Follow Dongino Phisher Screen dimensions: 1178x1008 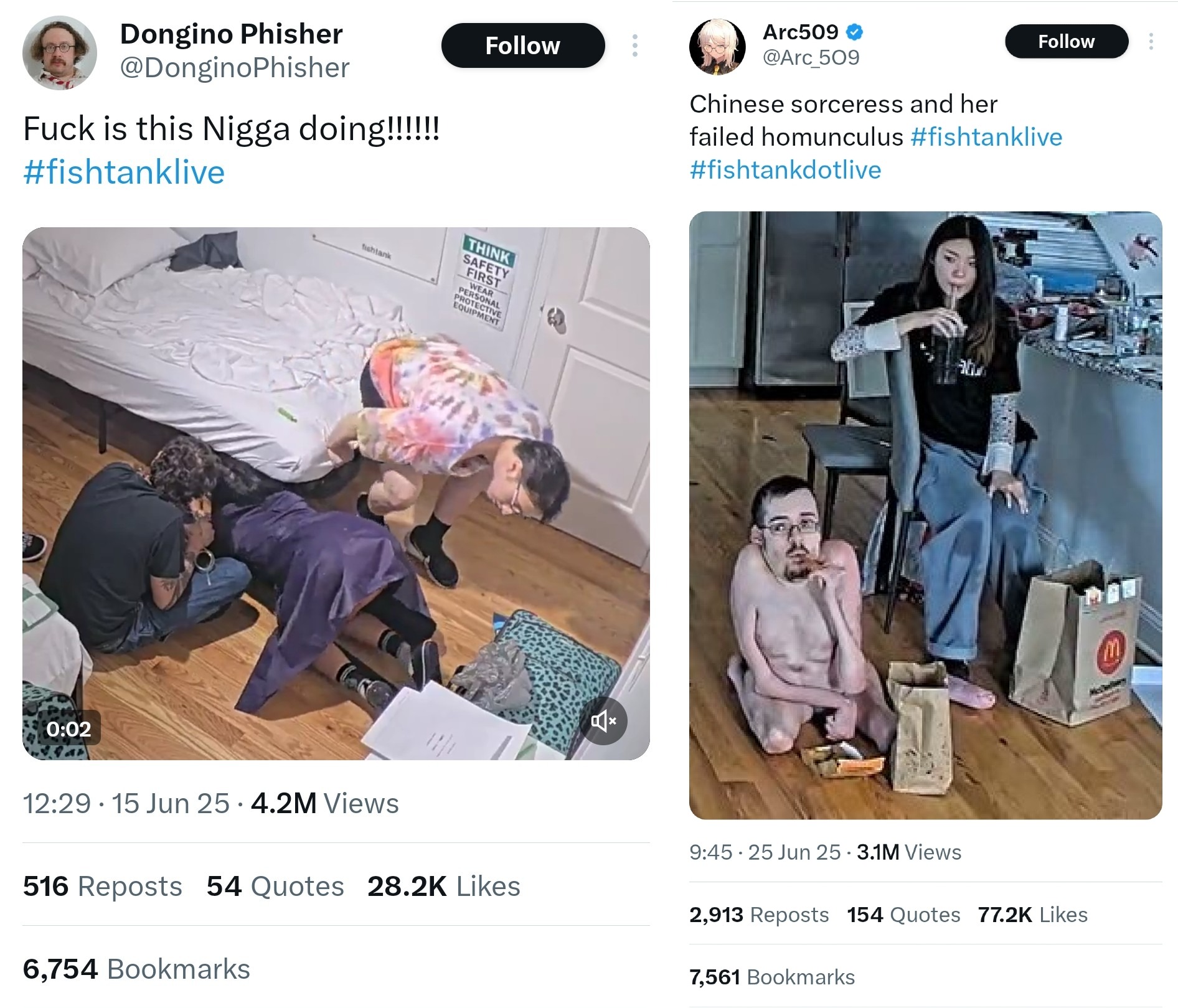[523, 45]
